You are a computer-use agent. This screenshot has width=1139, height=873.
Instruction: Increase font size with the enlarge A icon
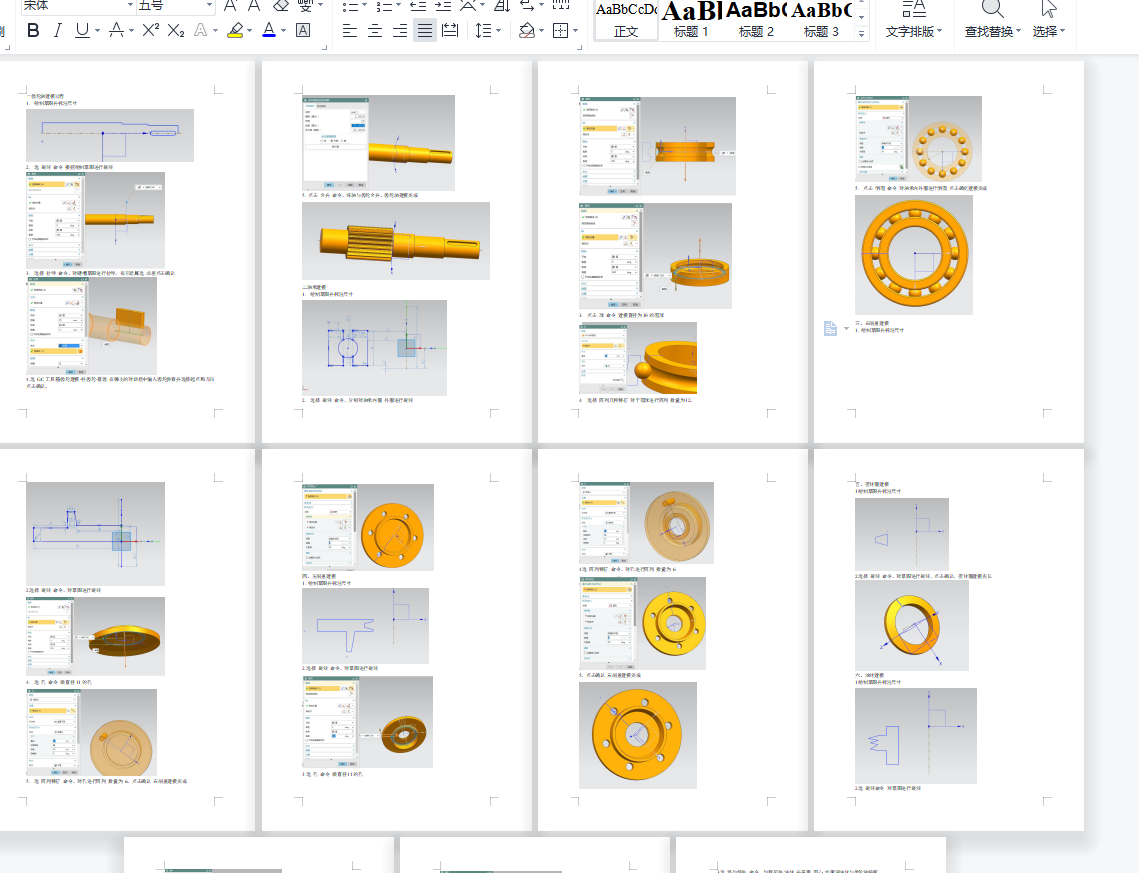(230, 6)
